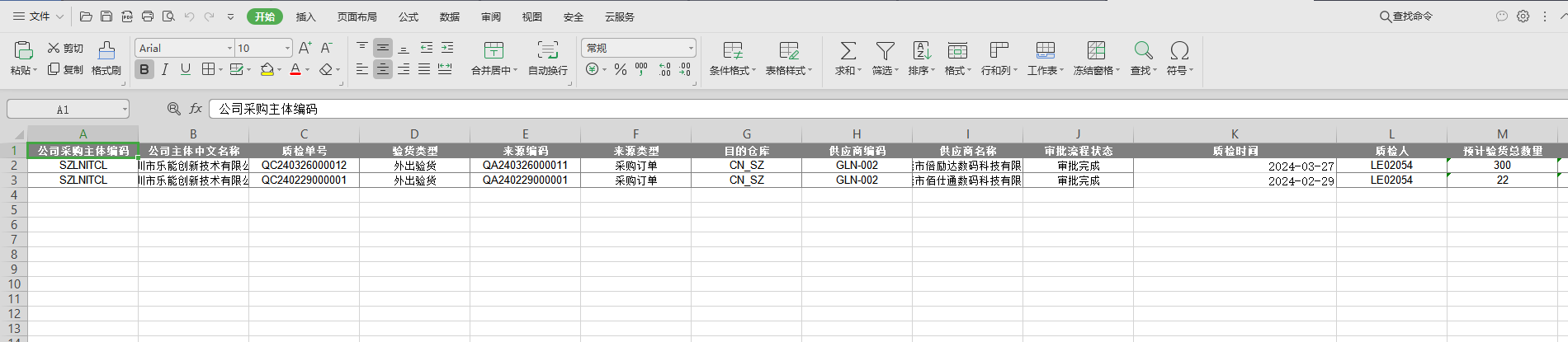Click the Decrease decimal places icon
The width and height of the screenshot is (1568, 342).
[x=685, y=69]
